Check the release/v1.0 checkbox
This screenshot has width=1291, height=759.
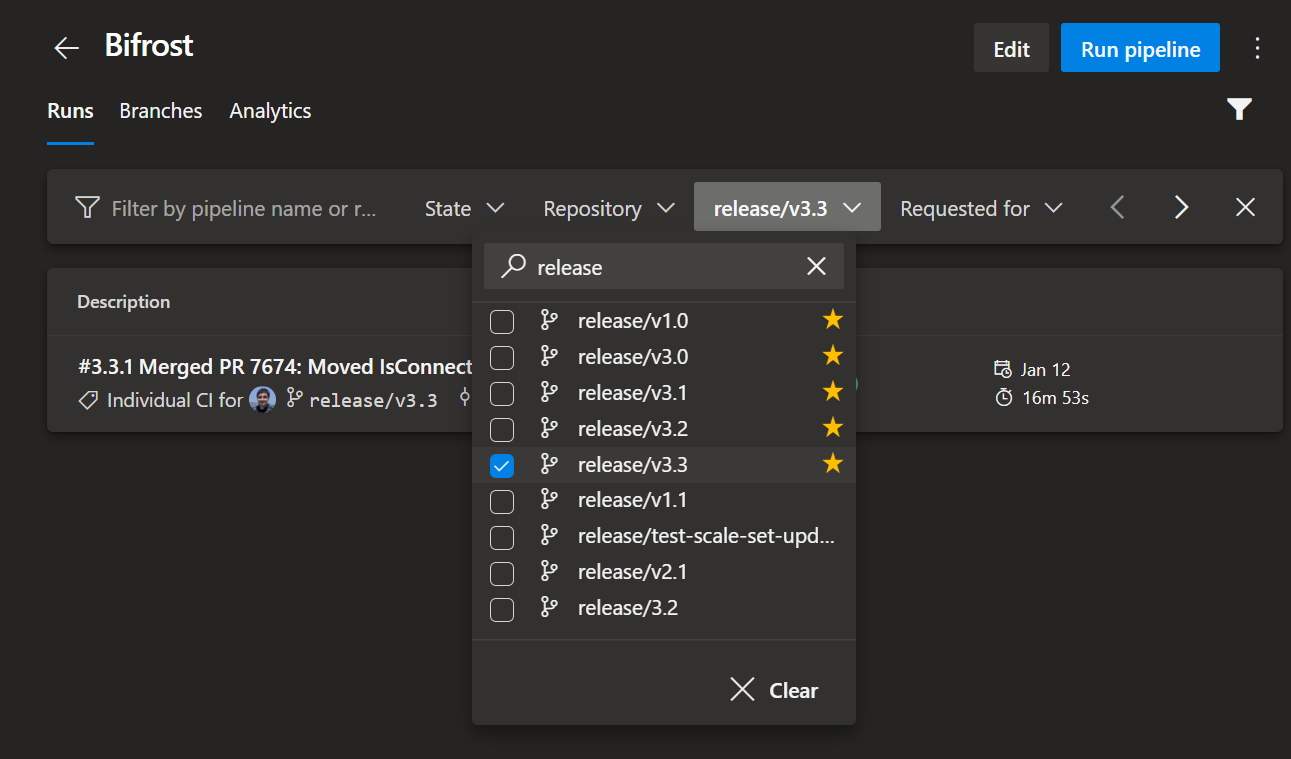[502, 321]
